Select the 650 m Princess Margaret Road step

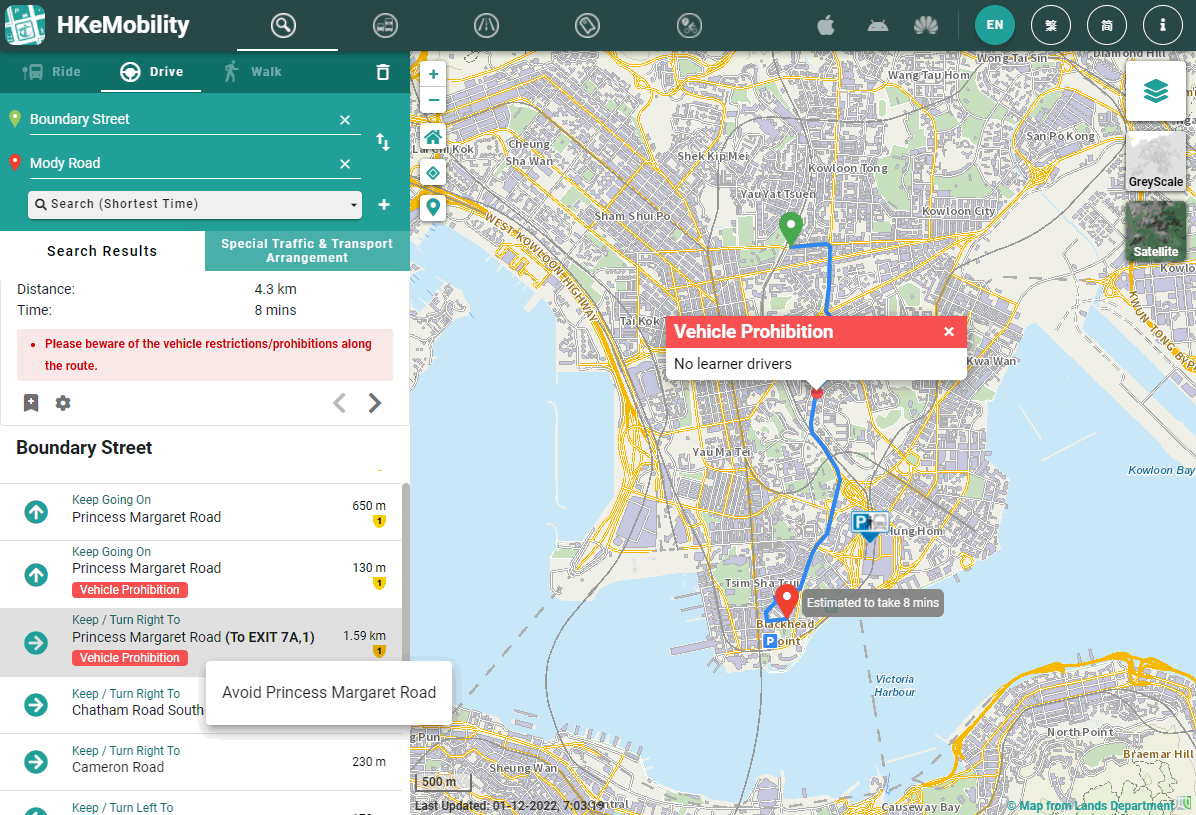[x=201, y=512]
